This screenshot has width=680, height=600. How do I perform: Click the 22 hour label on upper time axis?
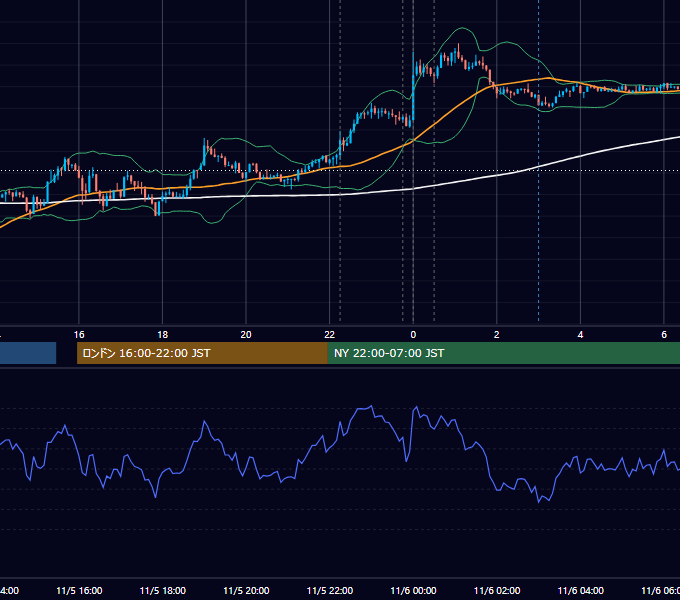point(330,335)
